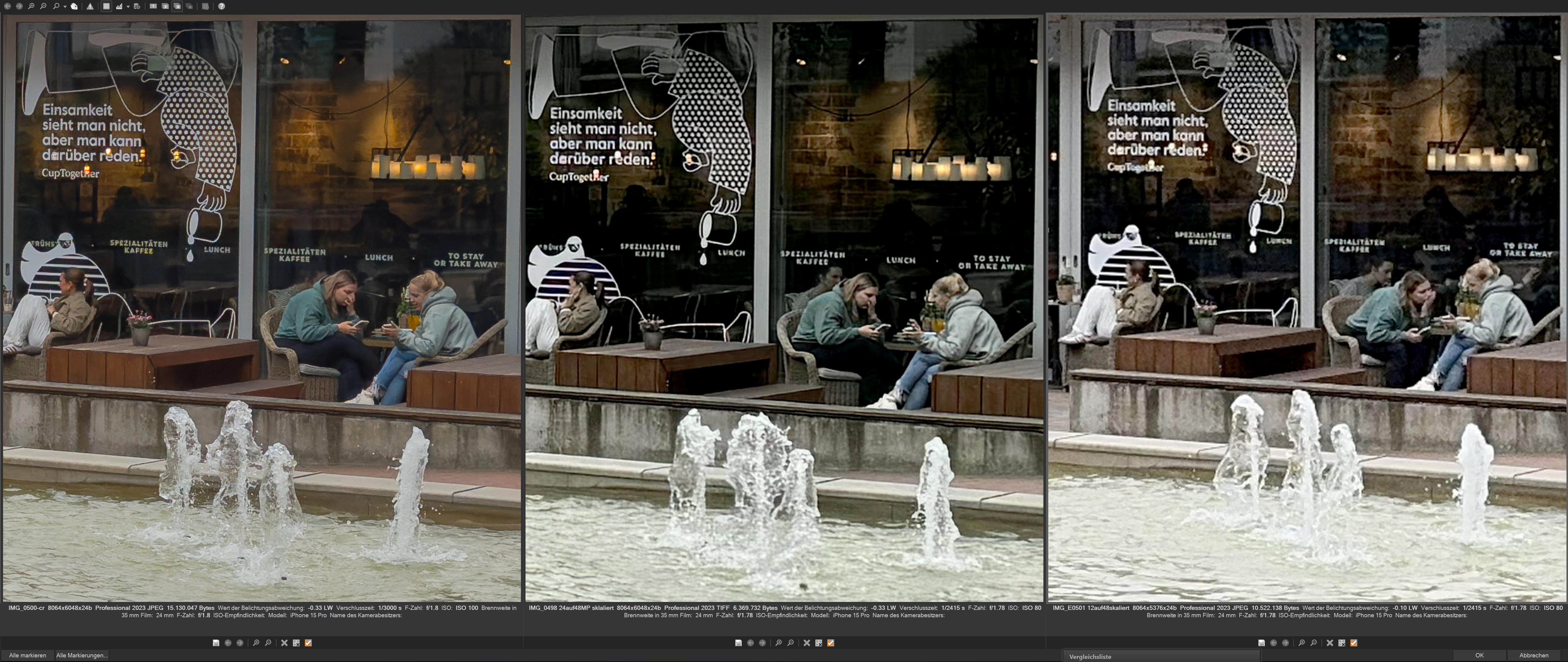Save the left image with floppy icon

(216, 642)
